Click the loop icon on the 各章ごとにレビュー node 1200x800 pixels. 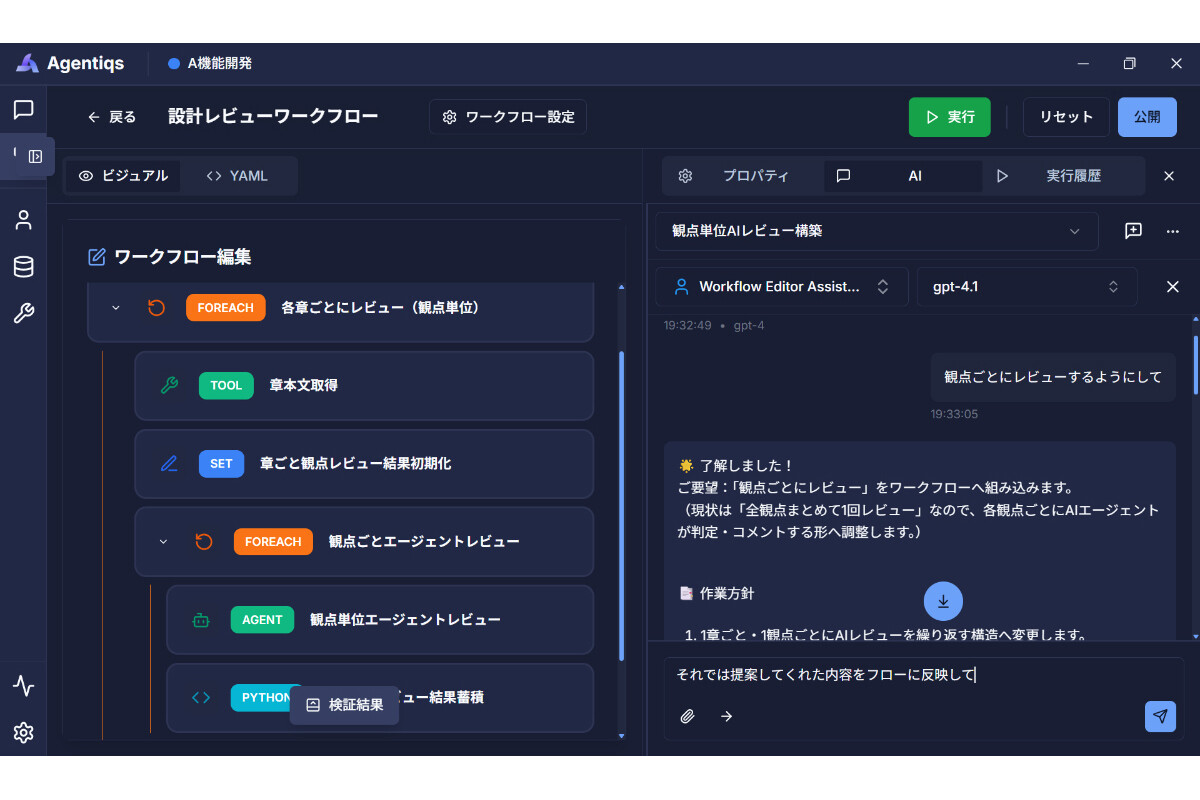156,308
